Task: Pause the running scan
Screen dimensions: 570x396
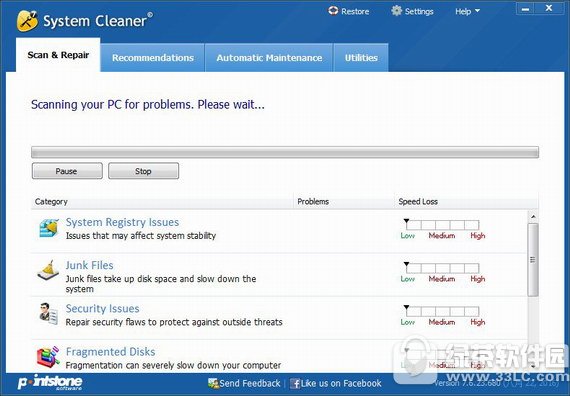Action: pyautogui.click(x=67, y=171)
